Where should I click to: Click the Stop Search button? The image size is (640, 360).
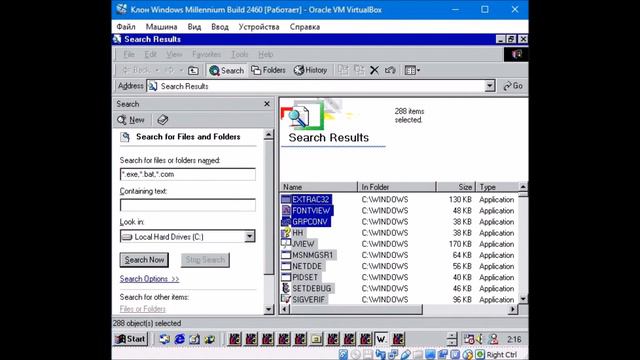click(205, 260)
